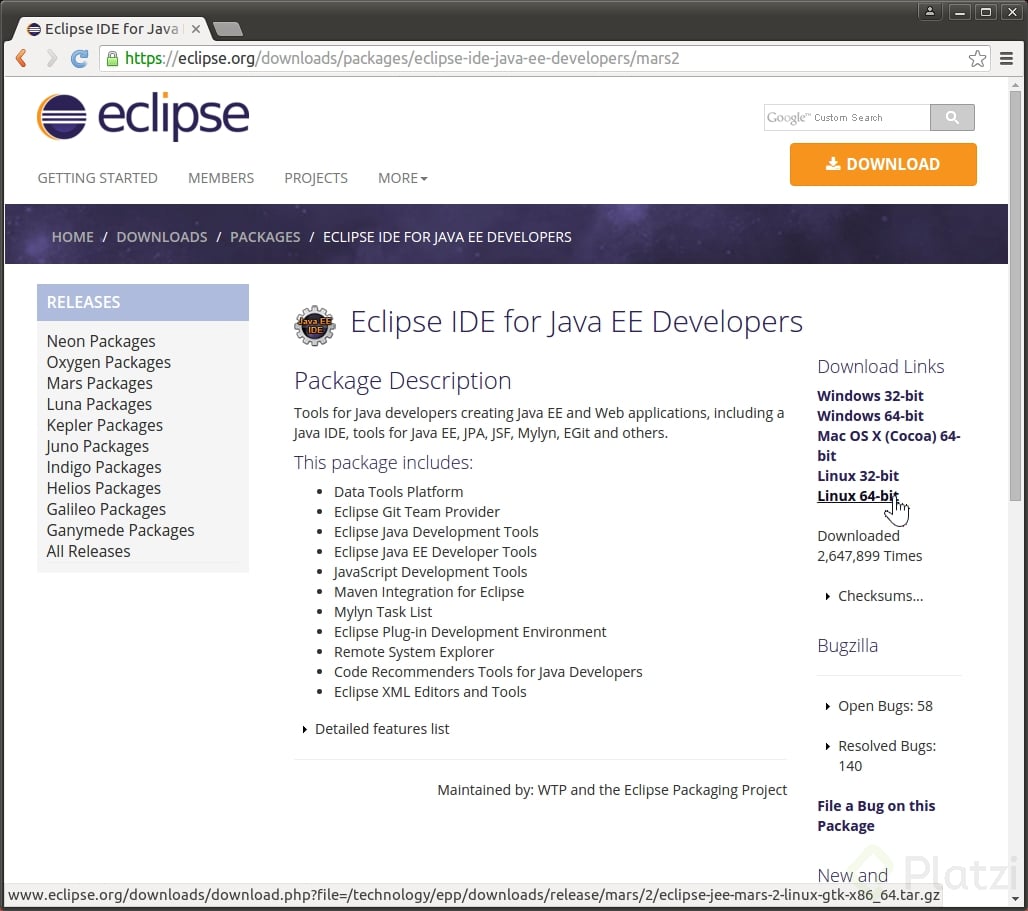Click the browser forward arrow

click(51, 58)
